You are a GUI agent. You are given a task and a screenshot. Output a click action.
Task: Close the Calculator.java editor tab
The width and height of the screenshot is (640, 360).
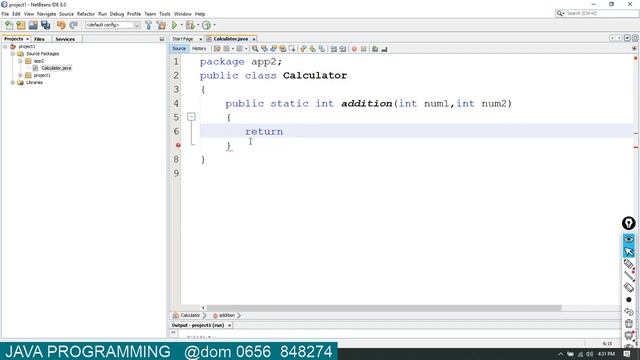(x=253, y=39)
